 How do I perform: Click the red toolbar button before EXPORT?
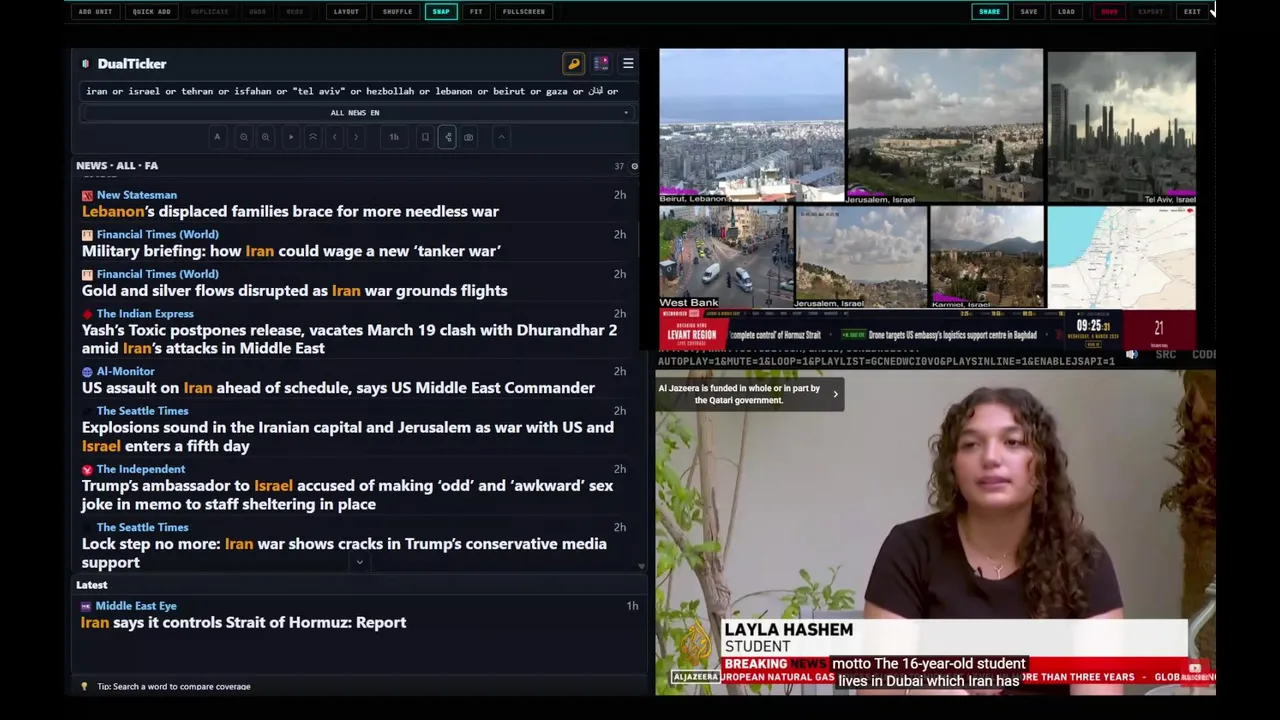click(x=1109, y=12)
